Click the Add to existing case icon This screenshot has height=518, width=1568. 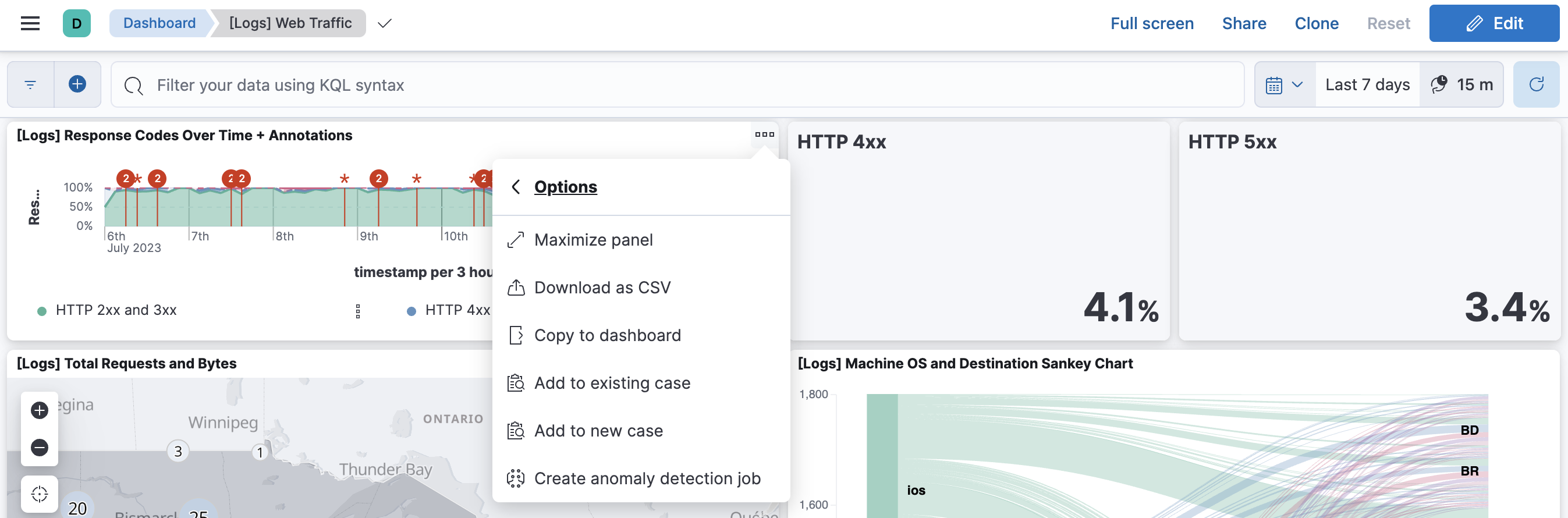coord(516,383)
